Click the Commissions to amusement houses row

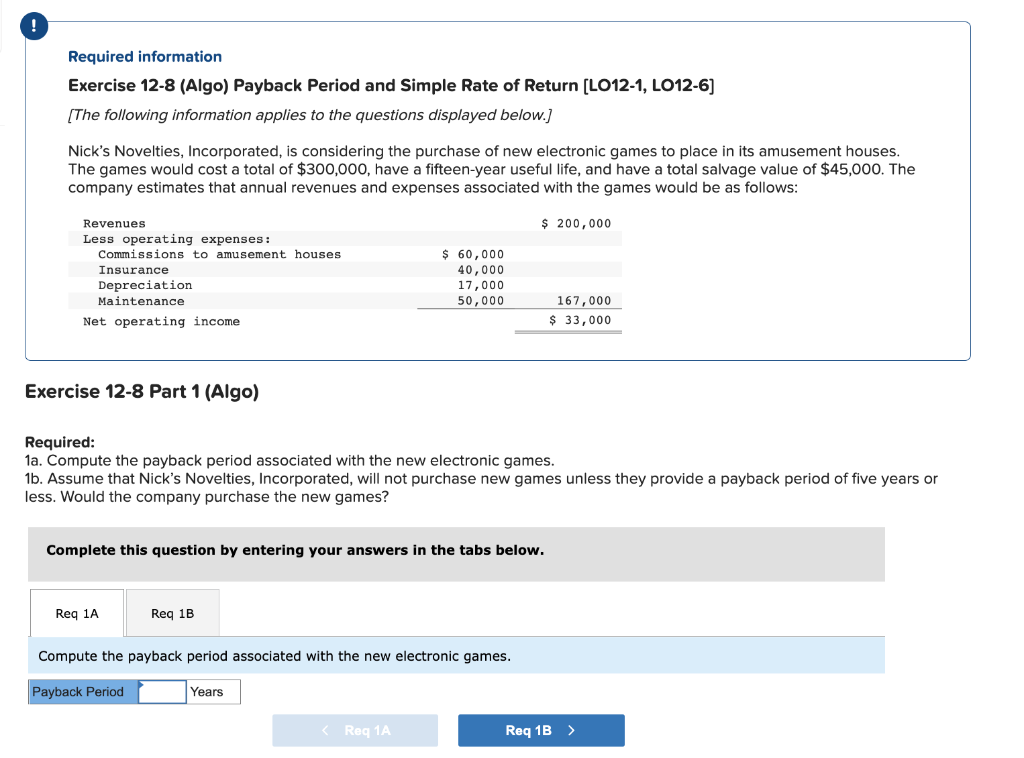(x=345, y=254)
